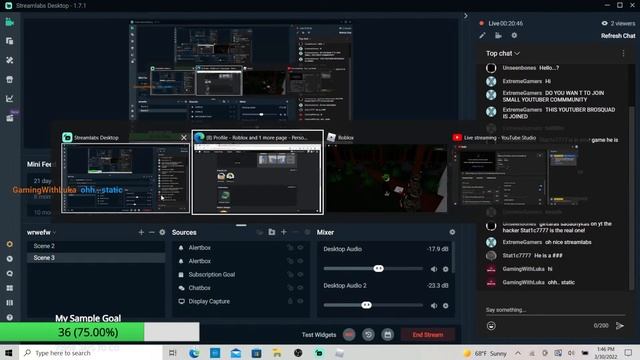Edit stream info with pencil icon
This screenshot has width=640, height=360.
(x=482, y=36)
